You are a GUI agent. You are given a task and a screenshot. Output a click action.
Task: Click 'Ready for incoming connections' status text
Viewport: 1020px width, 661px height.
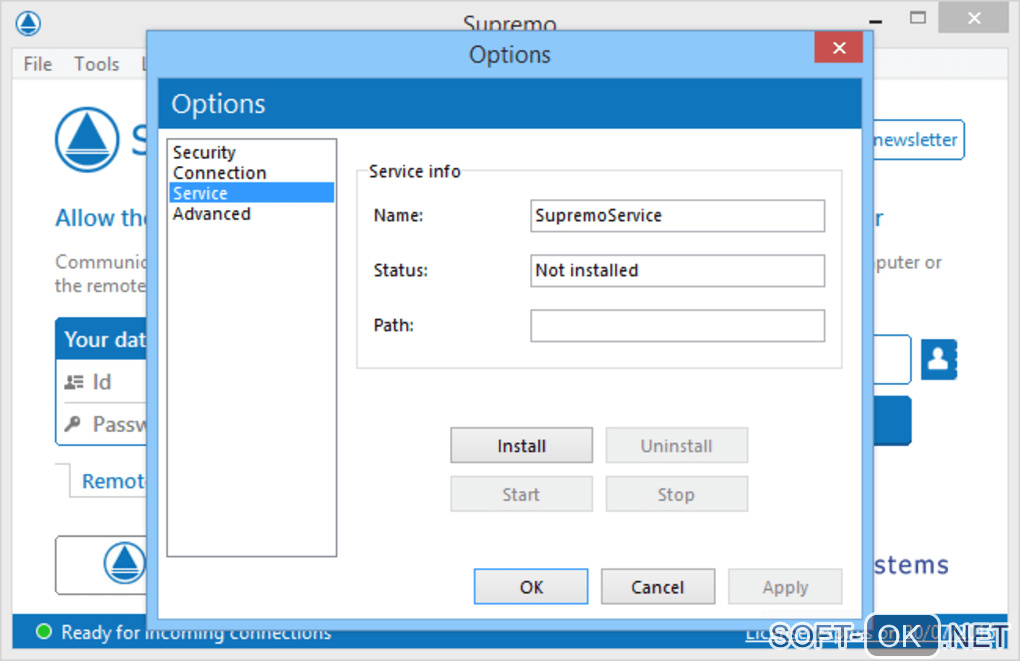(196, 632)
